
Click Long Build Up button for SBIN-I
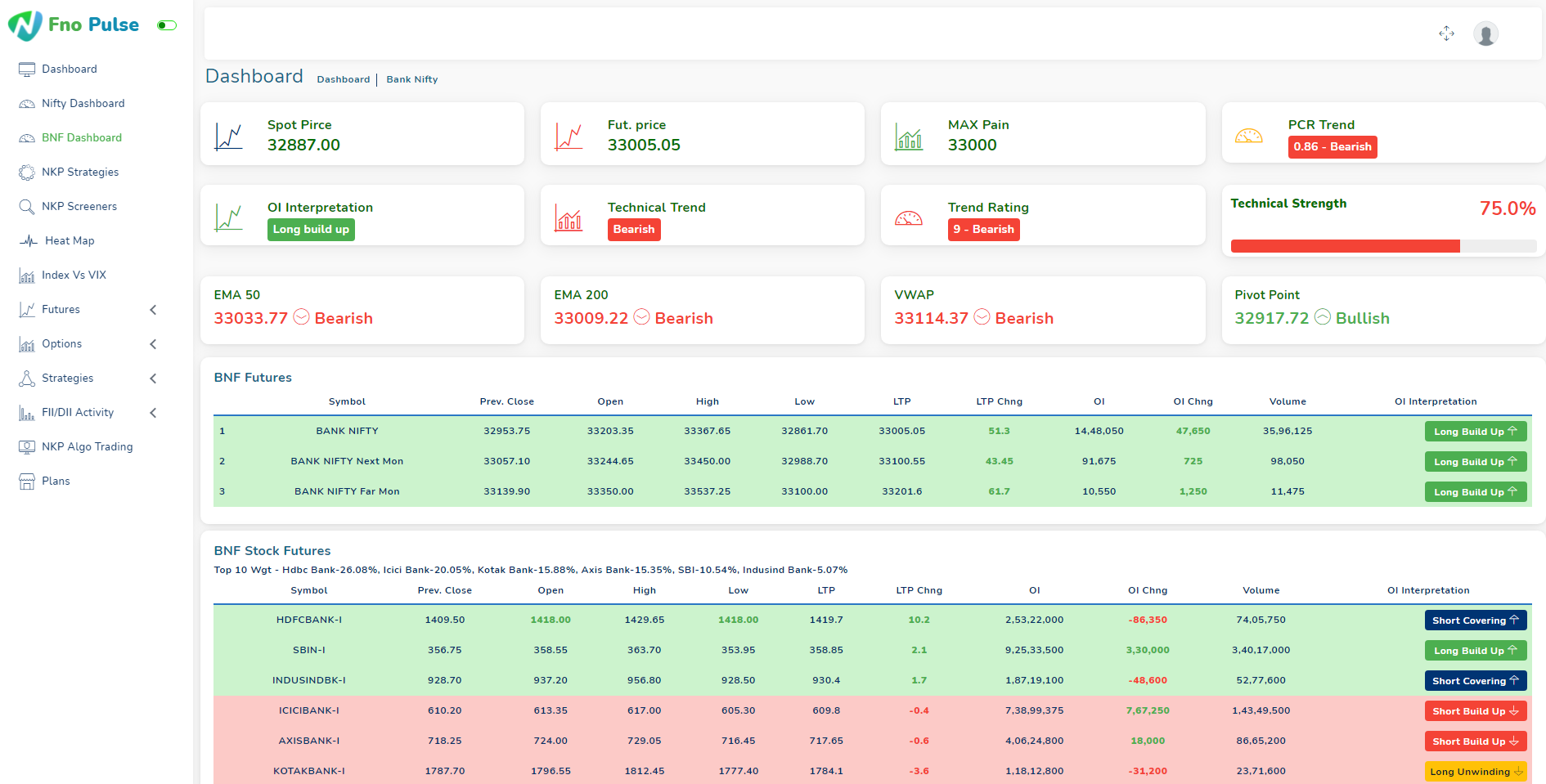coord(1476,651)
